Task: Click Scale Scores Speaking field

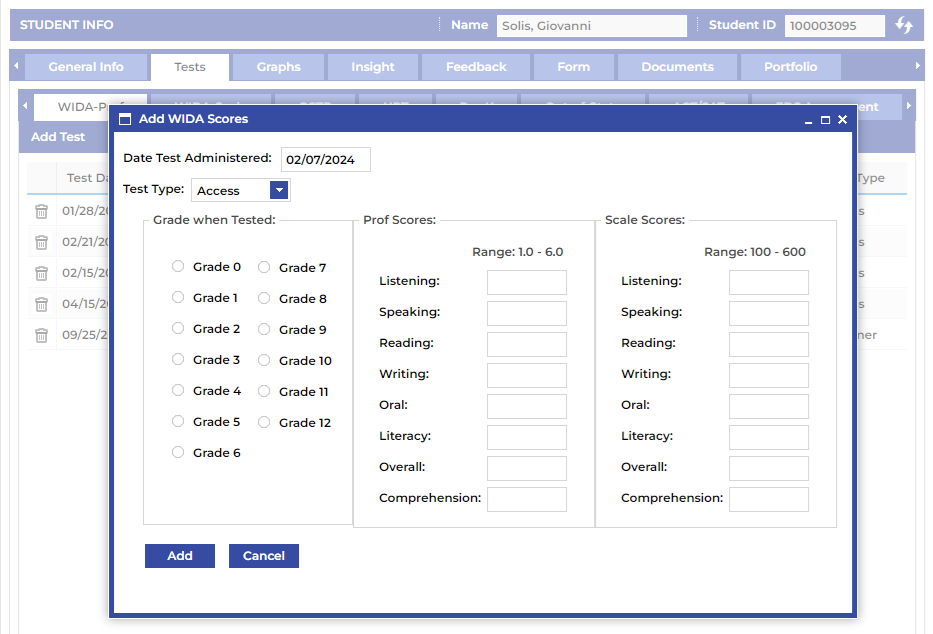Action: tap(769, 313)
